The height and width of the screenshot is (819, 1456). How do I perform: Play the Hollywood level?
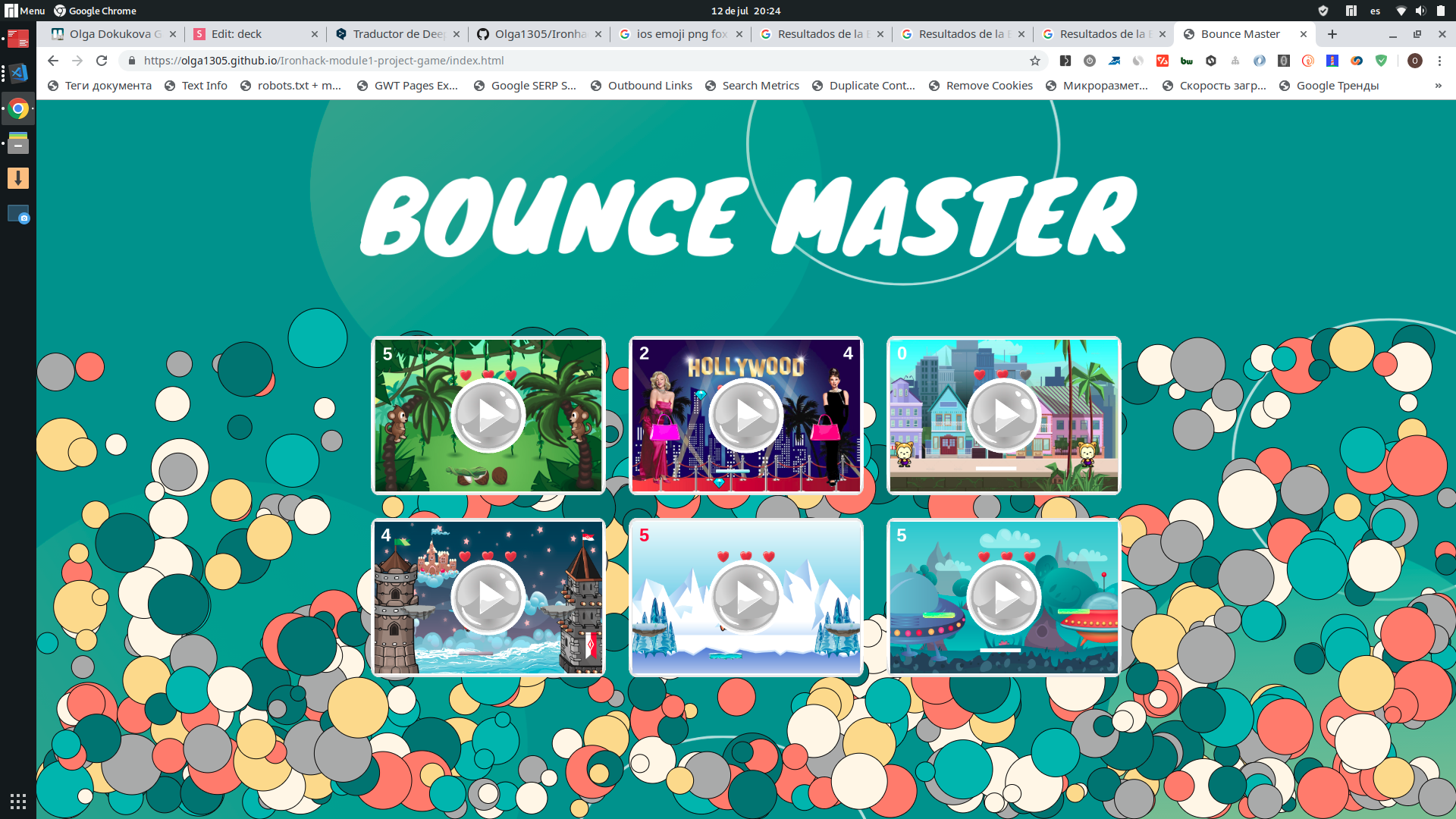click(x=746, y=416)
